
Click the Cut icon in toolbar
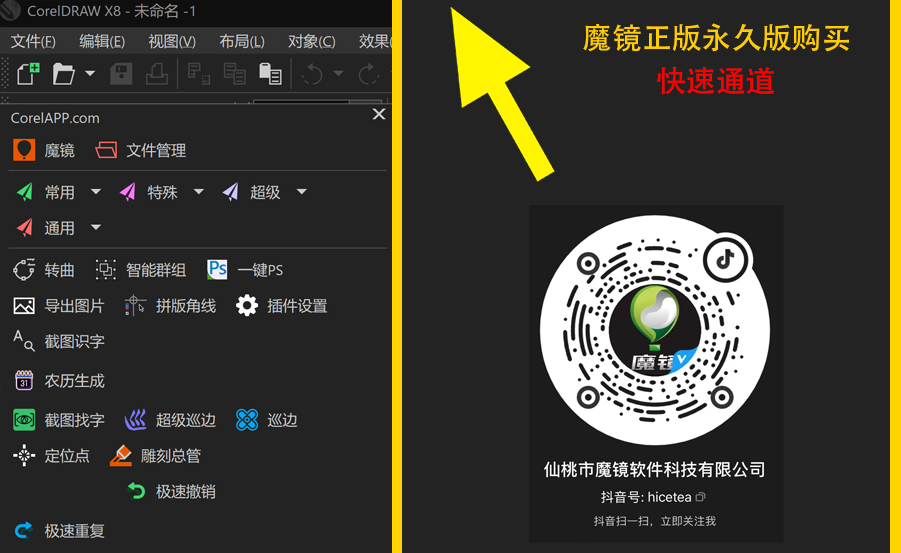click(x=199, y=74)
